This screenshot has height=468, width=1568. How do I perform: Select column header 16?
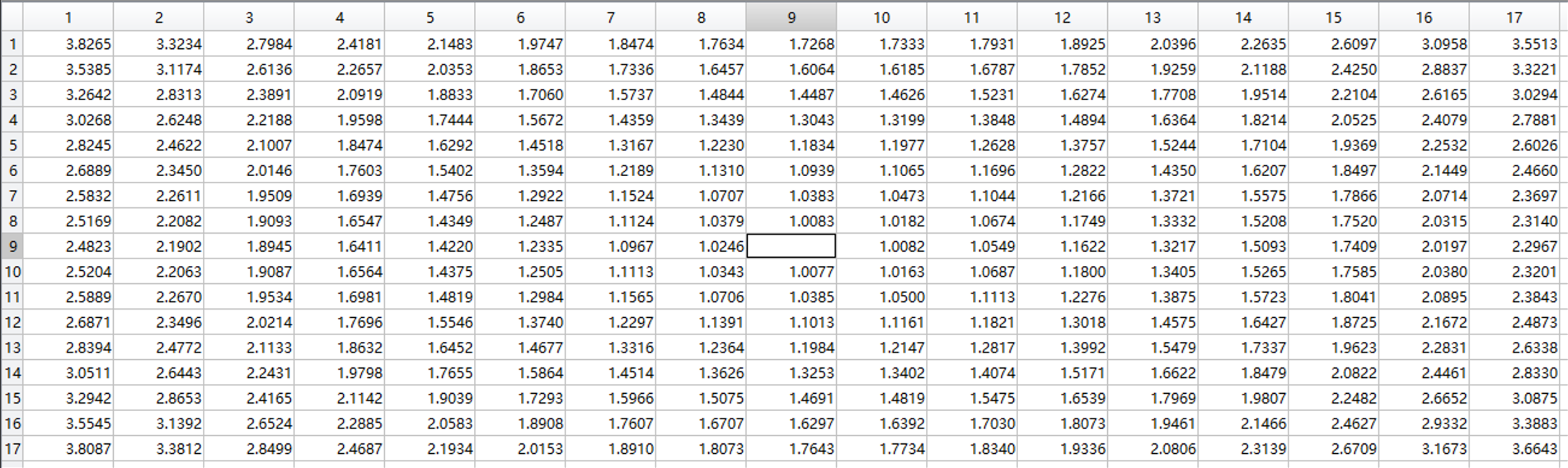(x=1423, y=17)
